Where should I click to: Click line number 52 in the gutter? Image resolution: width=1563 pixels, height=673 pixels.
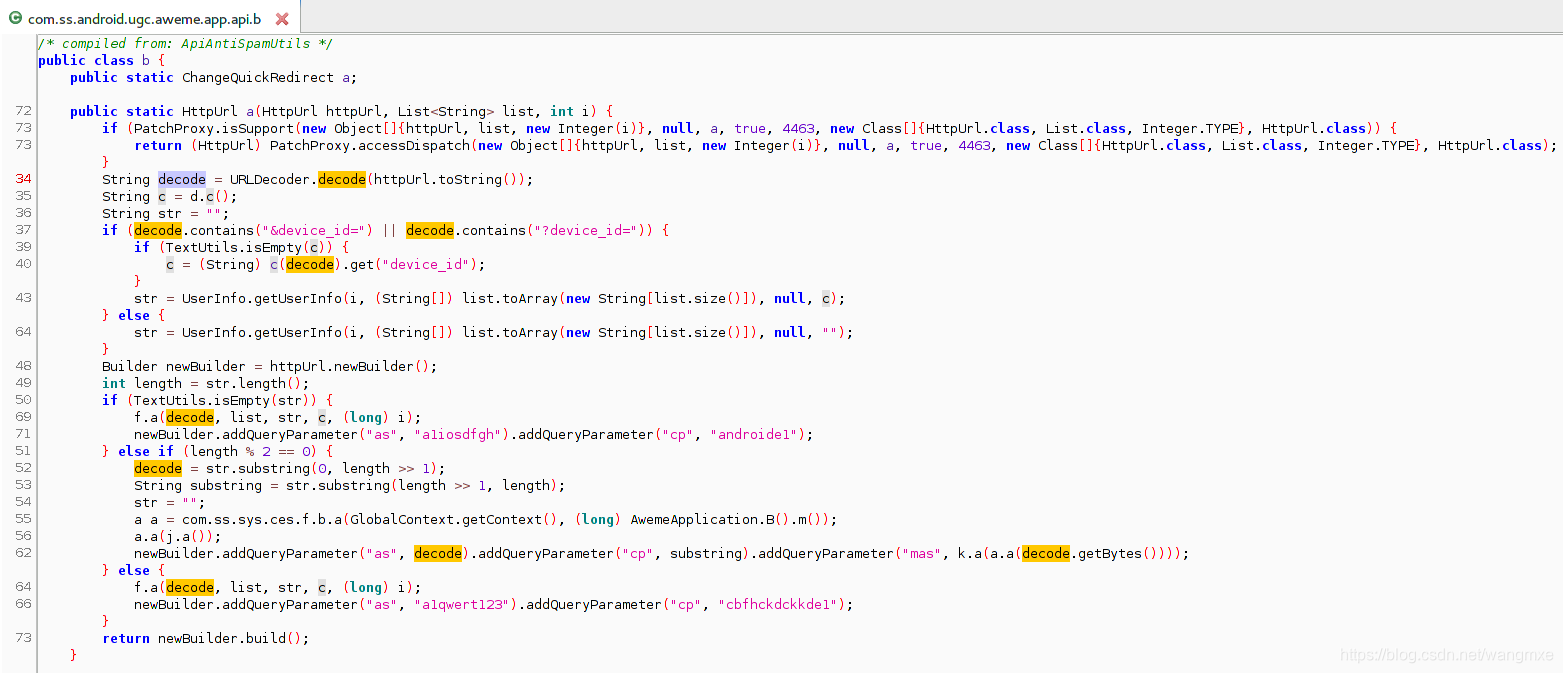tap(25, 468)
